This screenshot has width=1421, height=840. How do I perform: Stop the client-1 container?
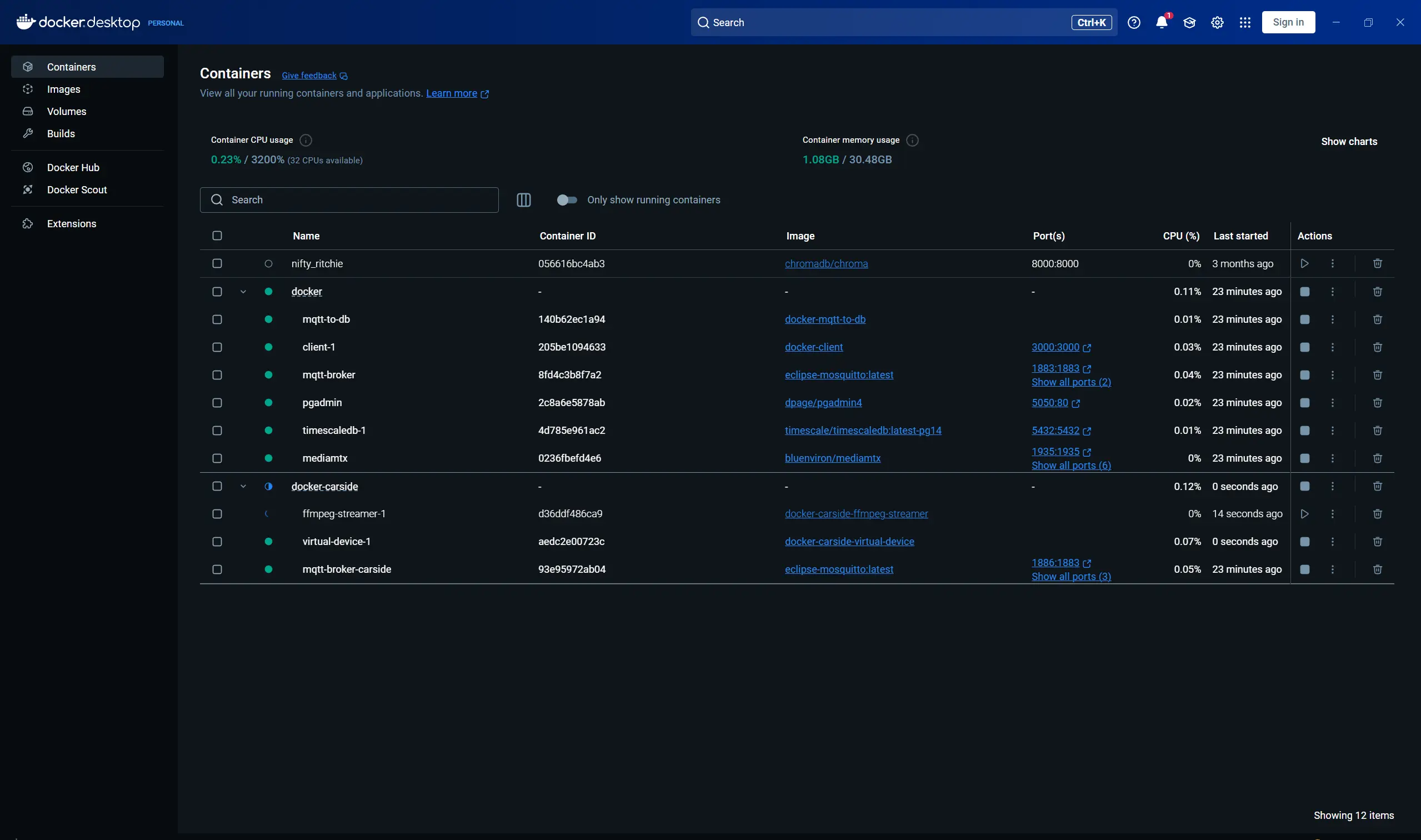[1304, 347]
